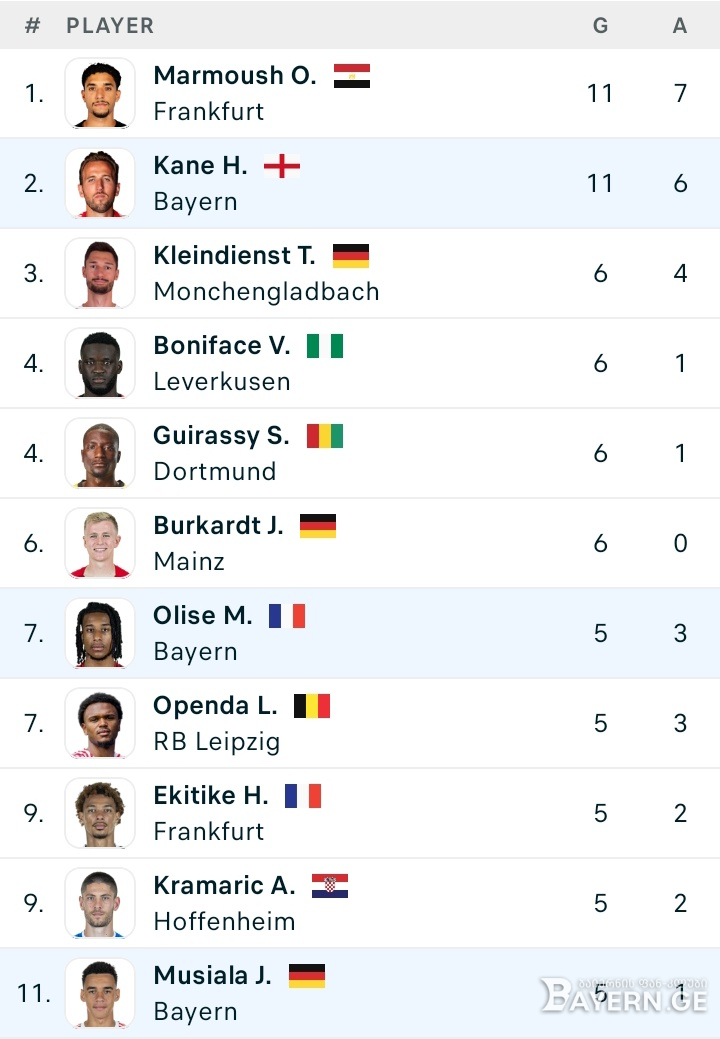Open the Musiala J. player link
Viewport: 720px width, 1039px height.
[x=213, y=975]
